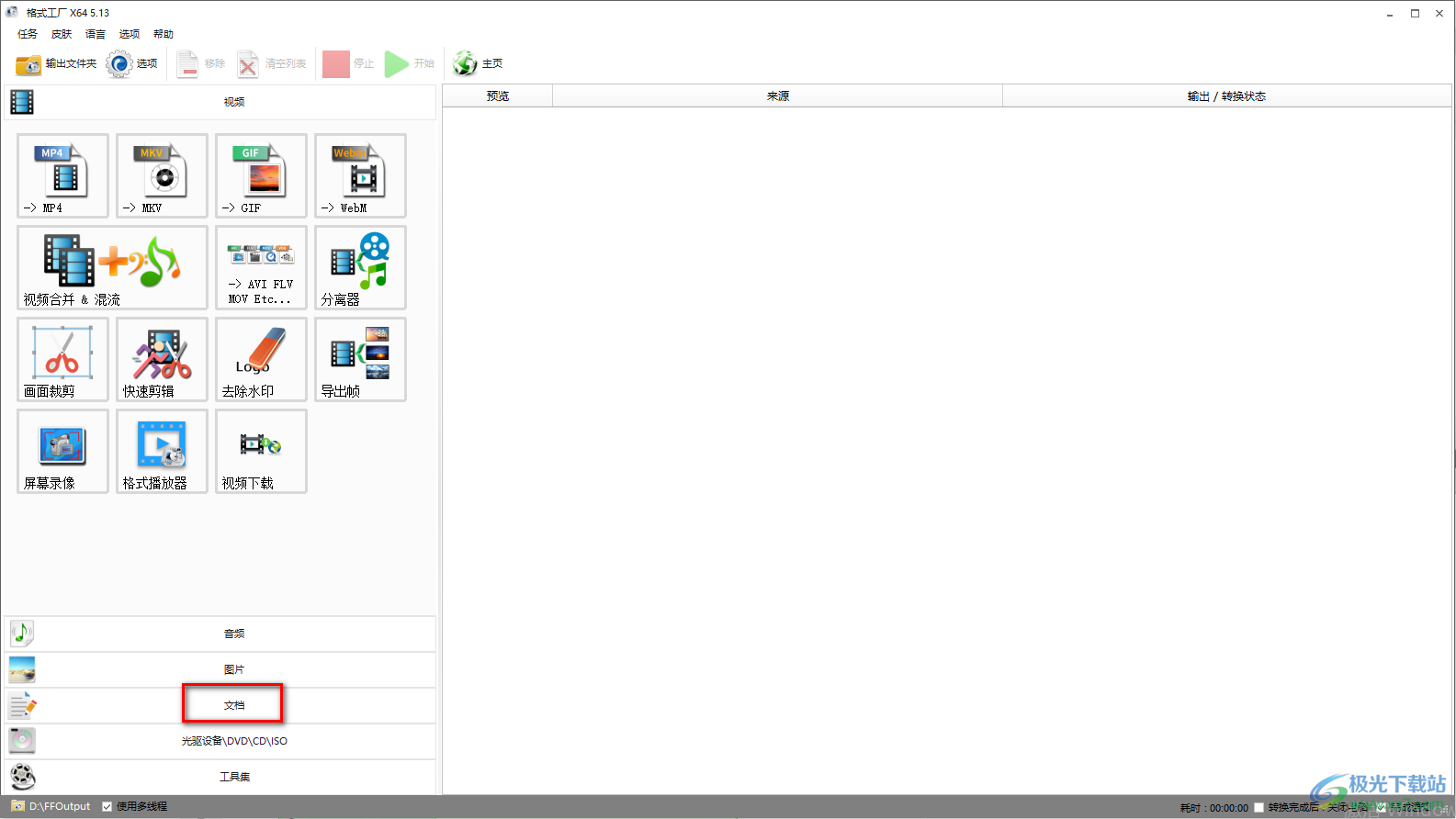Open the 任务 task menu
The width and height of the screenshot is (1456, 819).
tap(28, 34)
